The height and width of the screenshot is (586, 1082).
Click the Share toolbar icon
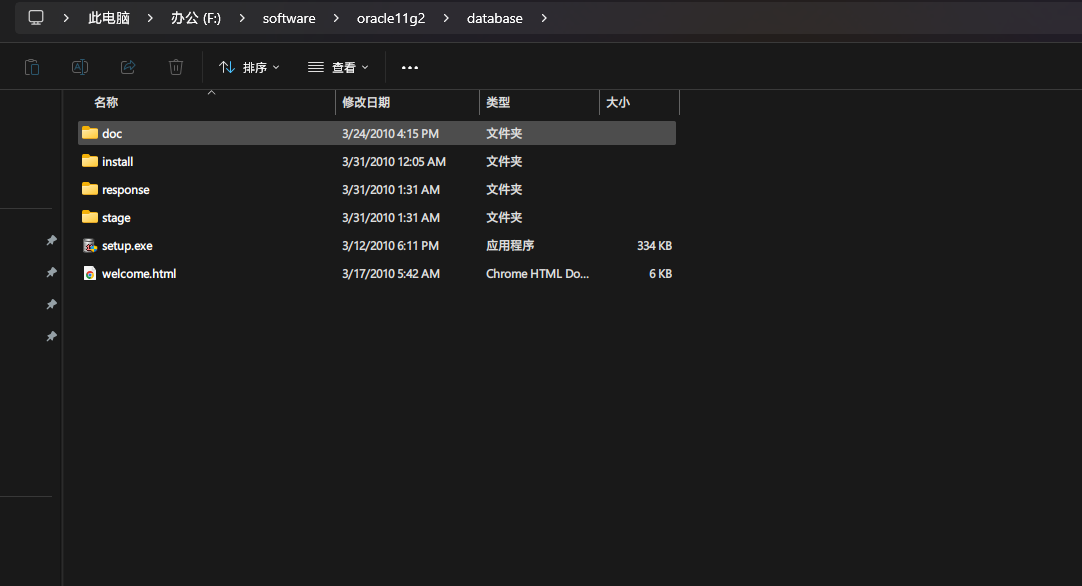click(x=128, y=67)
